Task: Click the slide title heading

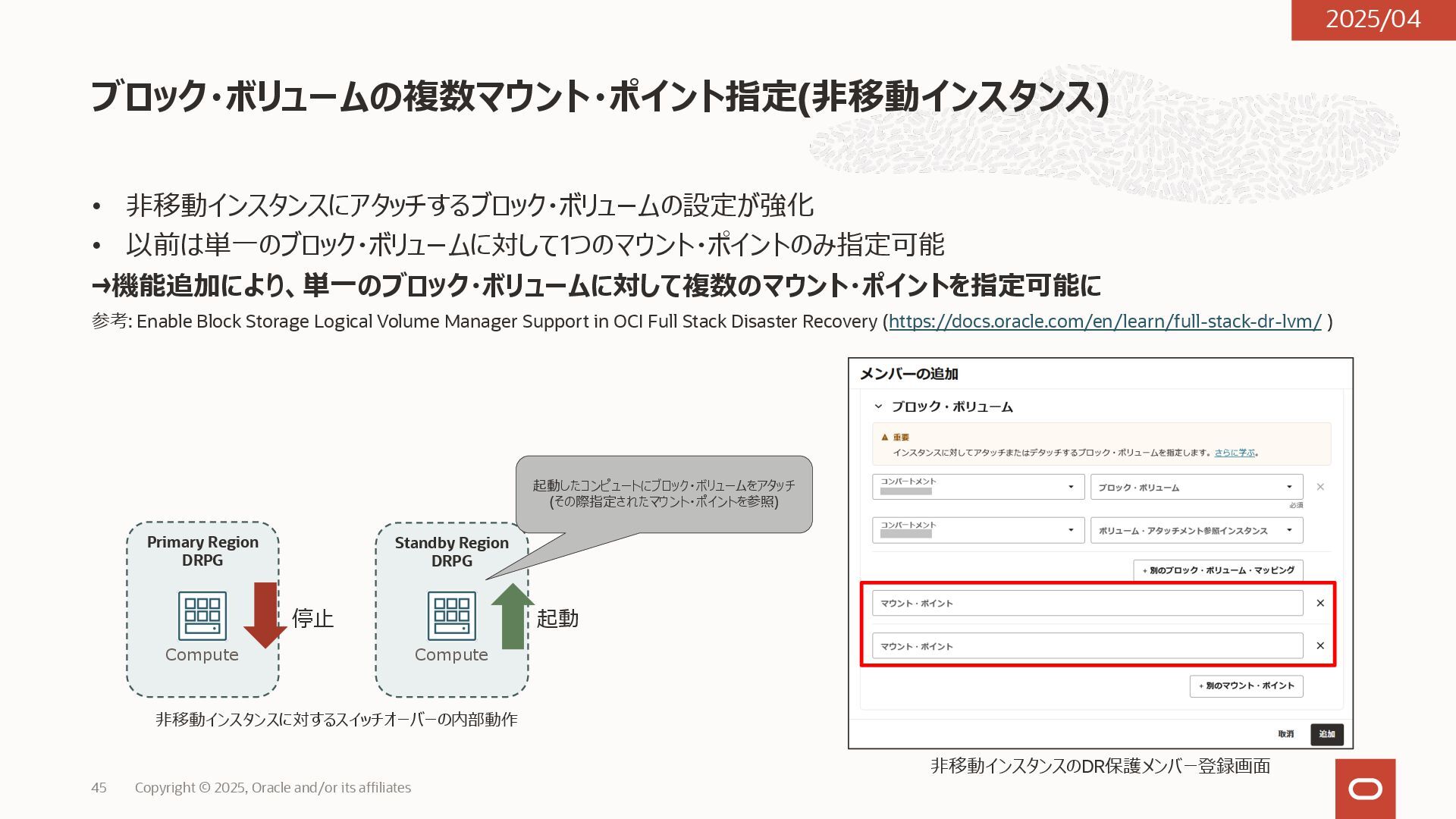Action: pyautogui.click(x=600, y=97)
